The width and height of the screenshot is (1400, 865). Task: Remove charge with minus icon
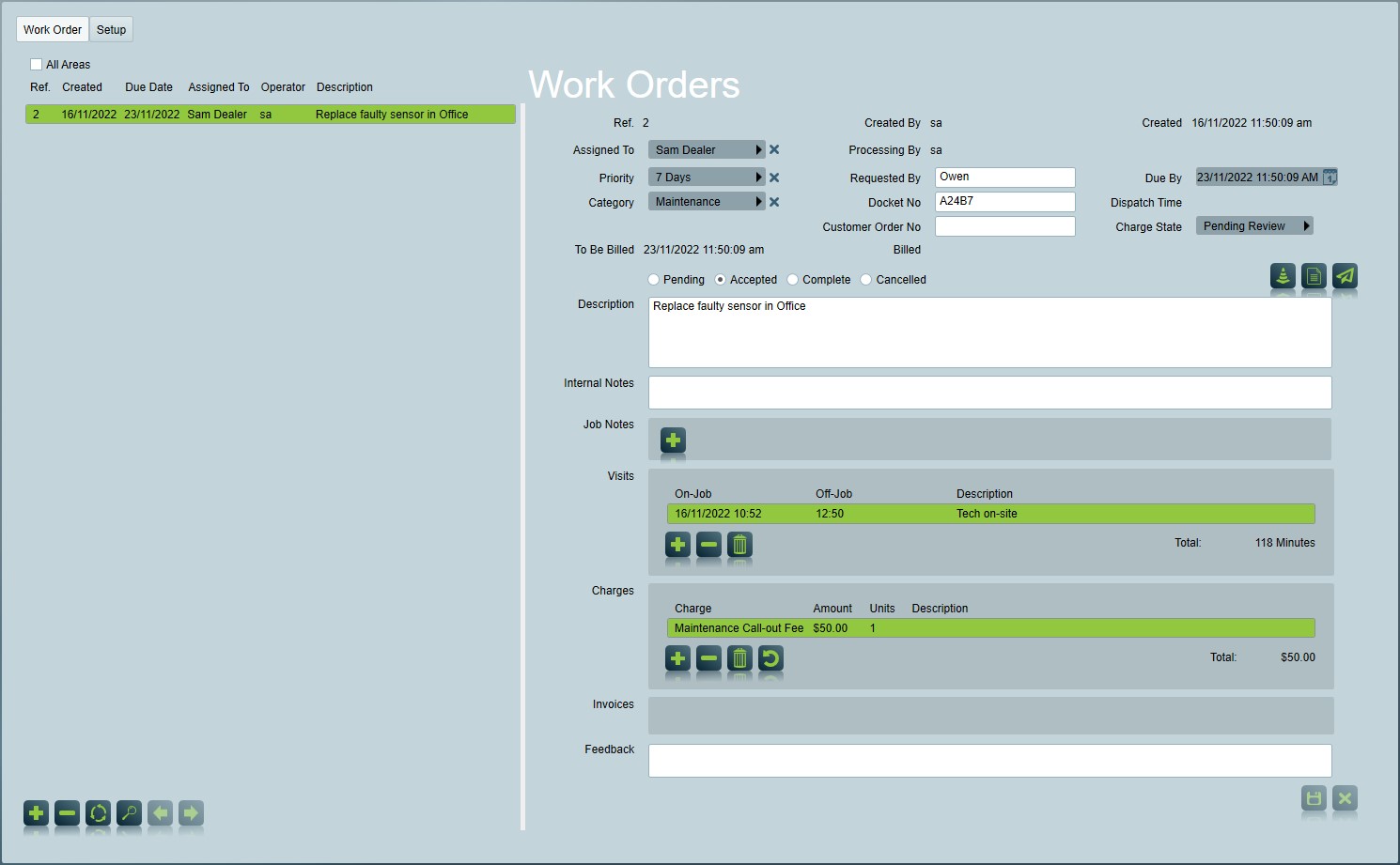click(x=708, y=658)
